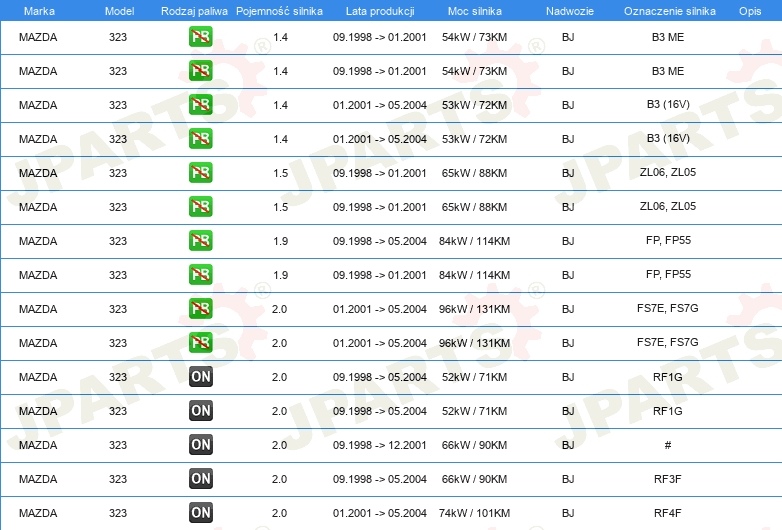This screenshot has height=530, width=782.
Task: Click the Rodzaj paliwa column header
Action: coord(193,10)
